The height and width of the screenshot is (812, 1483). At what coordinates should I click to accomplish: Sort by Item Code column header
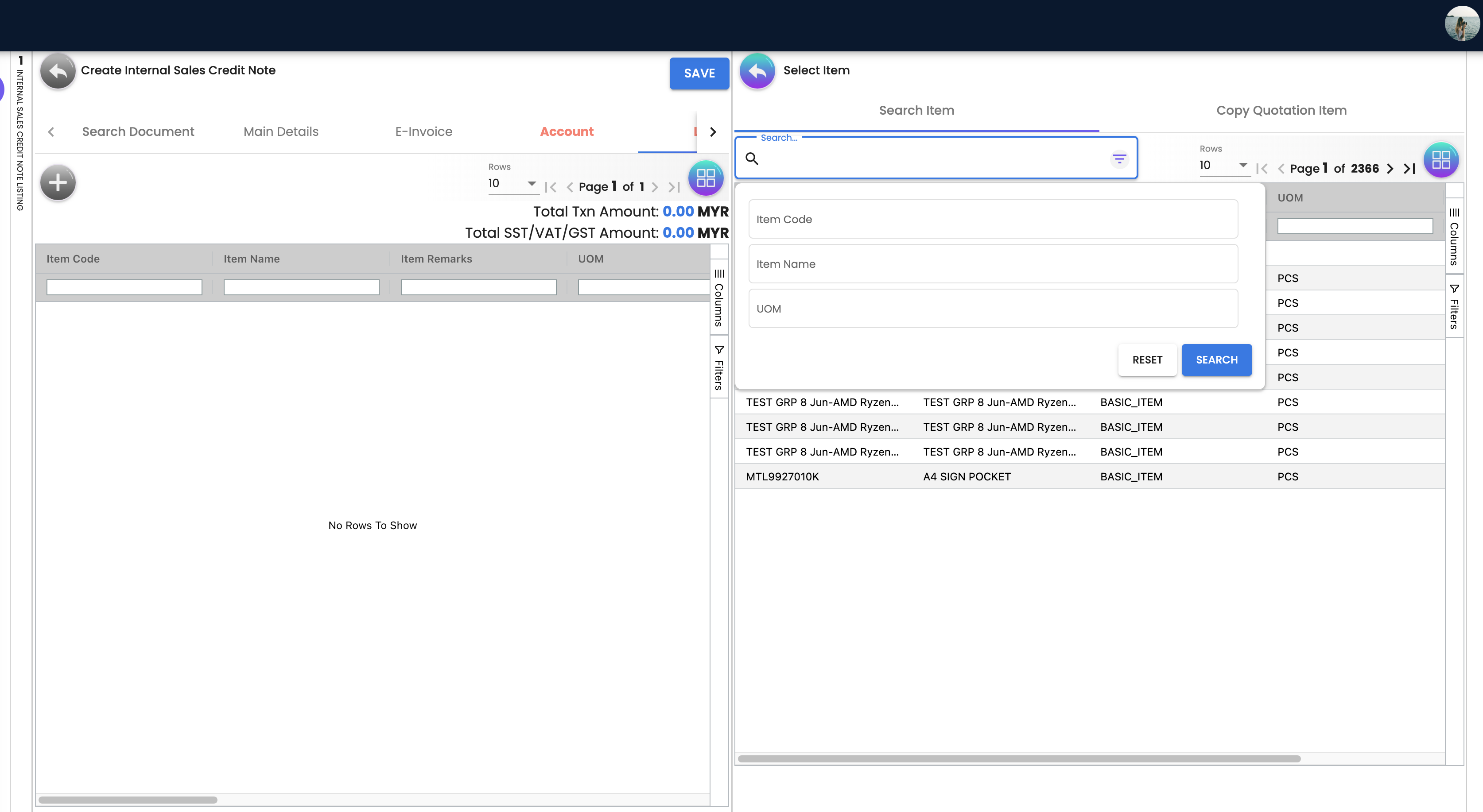click(73, 259)
